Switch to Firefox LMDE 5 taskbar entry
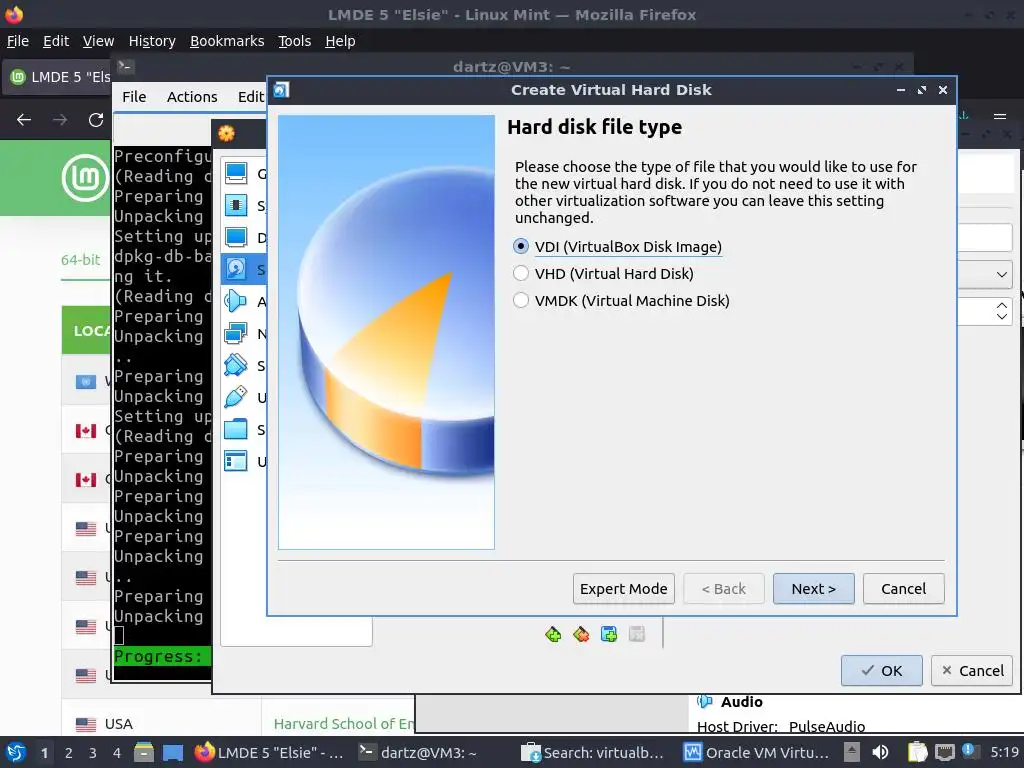 (x=270, y=752)
